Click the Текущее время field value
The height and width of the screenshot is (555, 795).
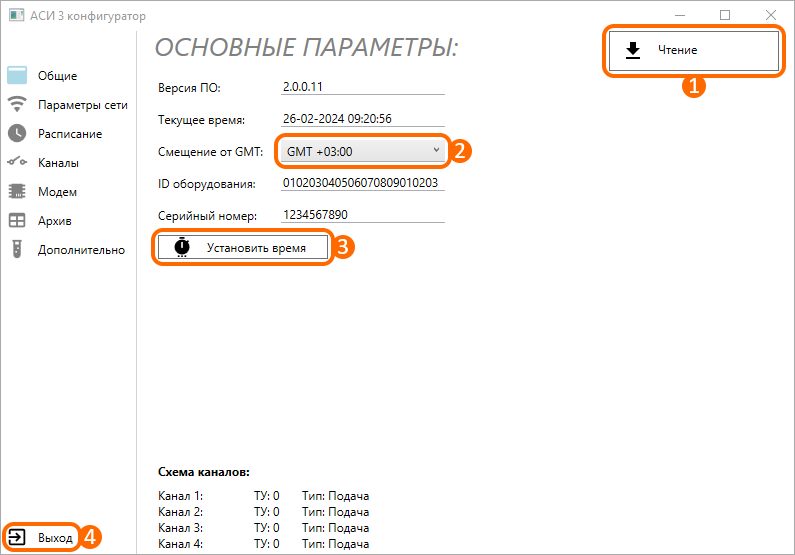coord(363,119)
